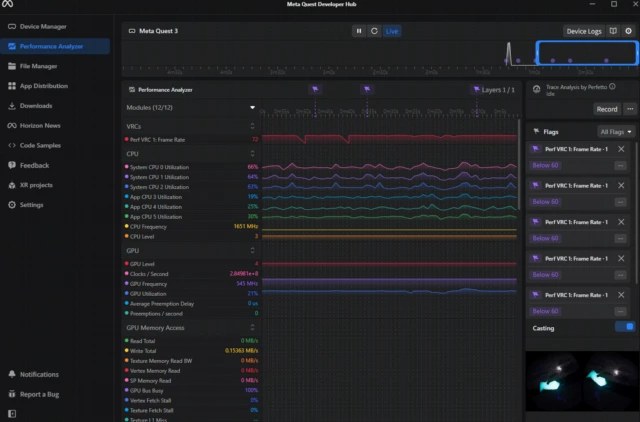Viewport: 640px width, 422px height.
Task: Collapse sidebar with bottom panel icon
Action: pyautogui.click(x=12, y=414)
